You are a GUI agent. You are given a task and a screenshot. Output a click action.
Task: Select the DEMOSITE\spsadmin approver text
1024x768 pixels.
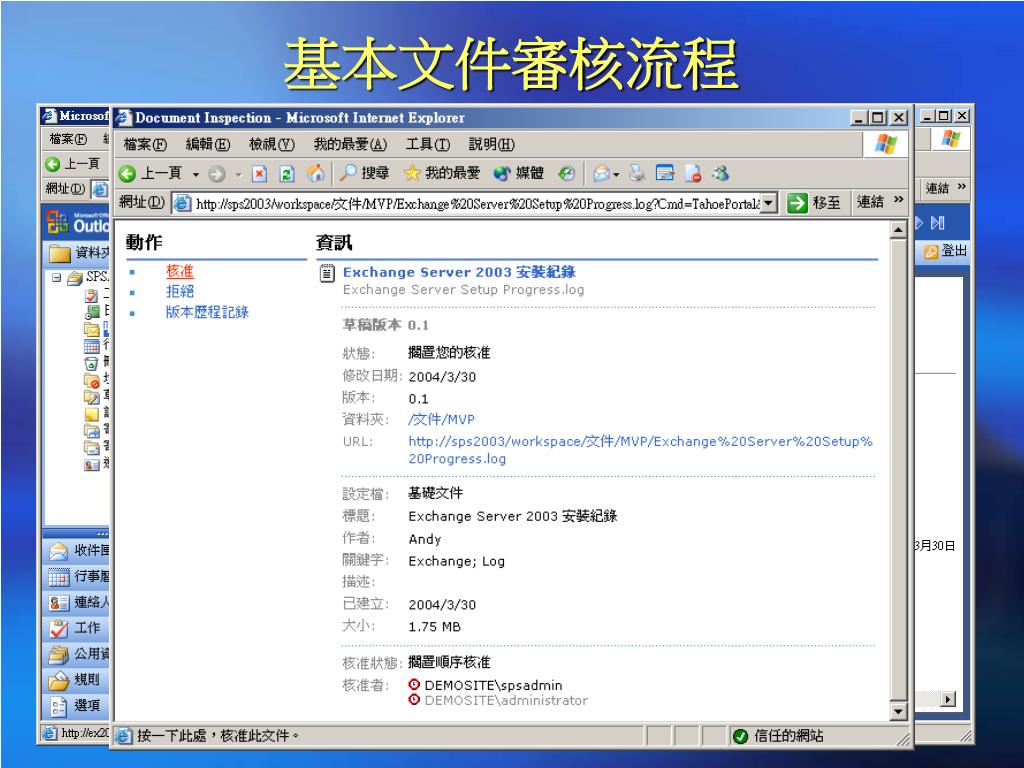coord(493,685)
